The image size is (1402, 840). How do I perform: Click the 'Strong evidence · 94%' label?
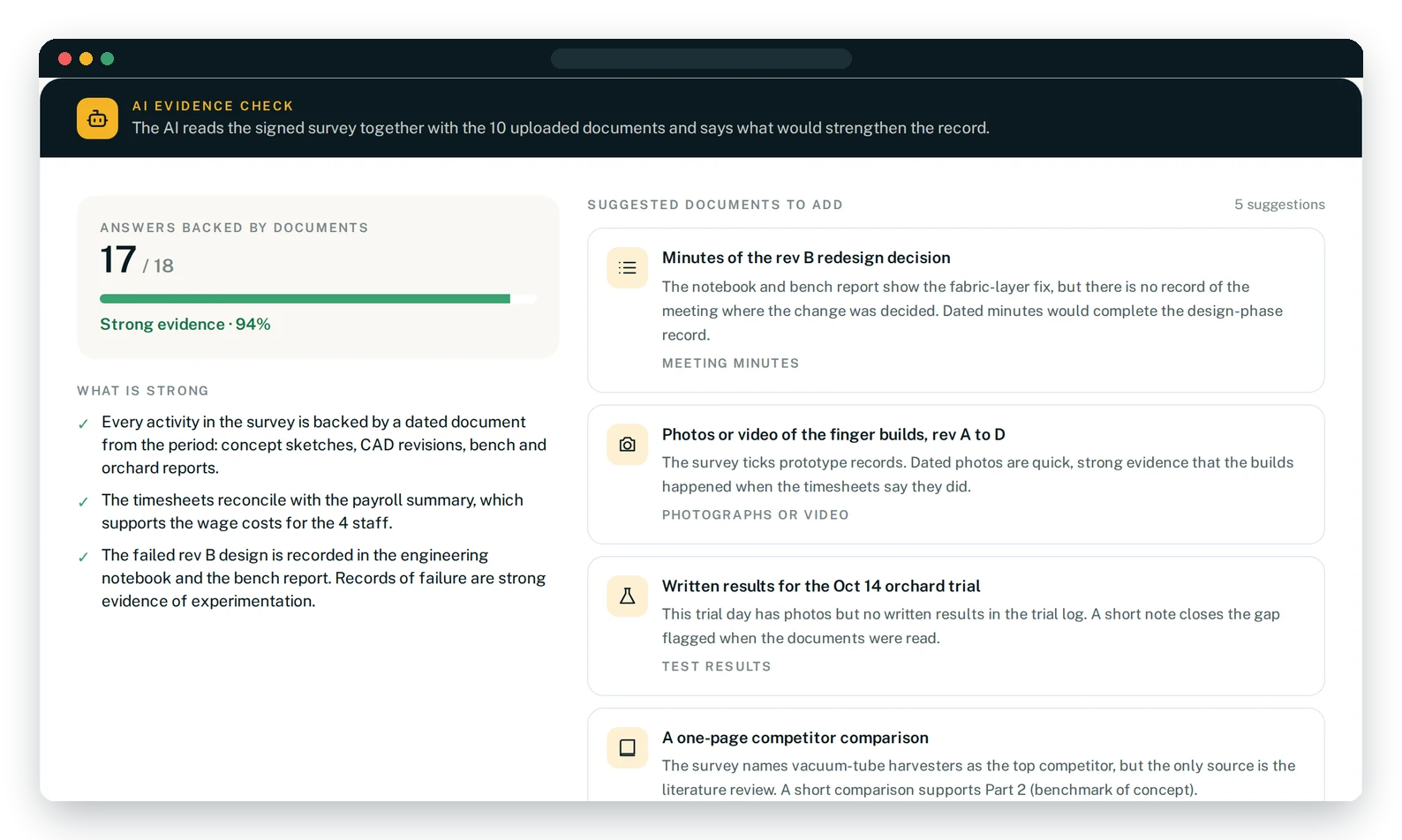185,324
